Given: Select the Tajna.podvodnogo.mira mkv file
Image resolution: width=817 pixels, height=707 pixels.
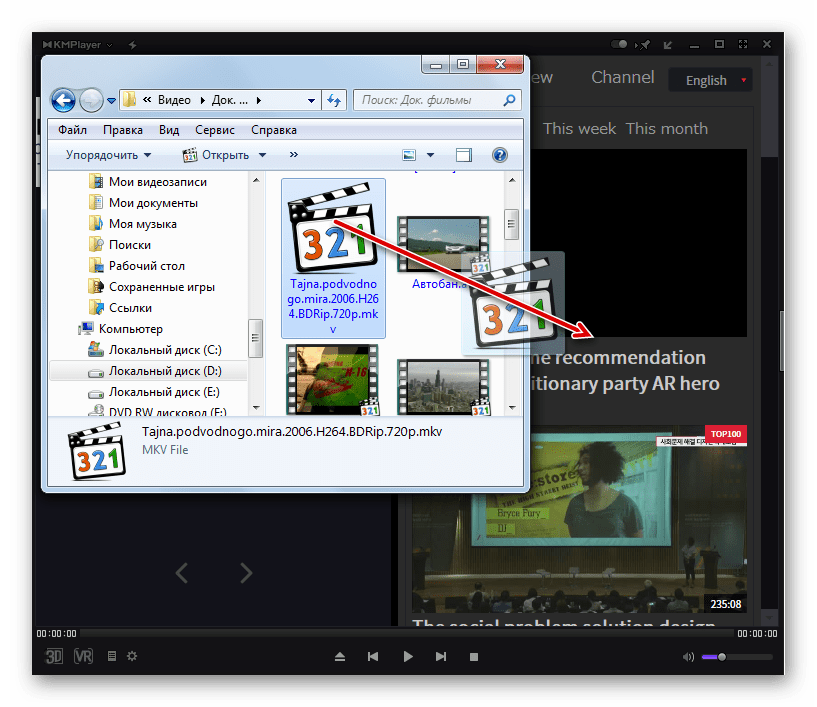Looking at the screenshot, I should (x=333, y=258).
